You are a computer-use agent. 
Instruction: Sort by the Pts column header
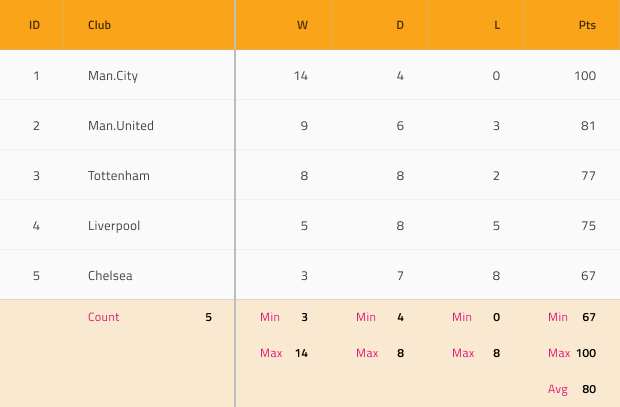point(572,25)
